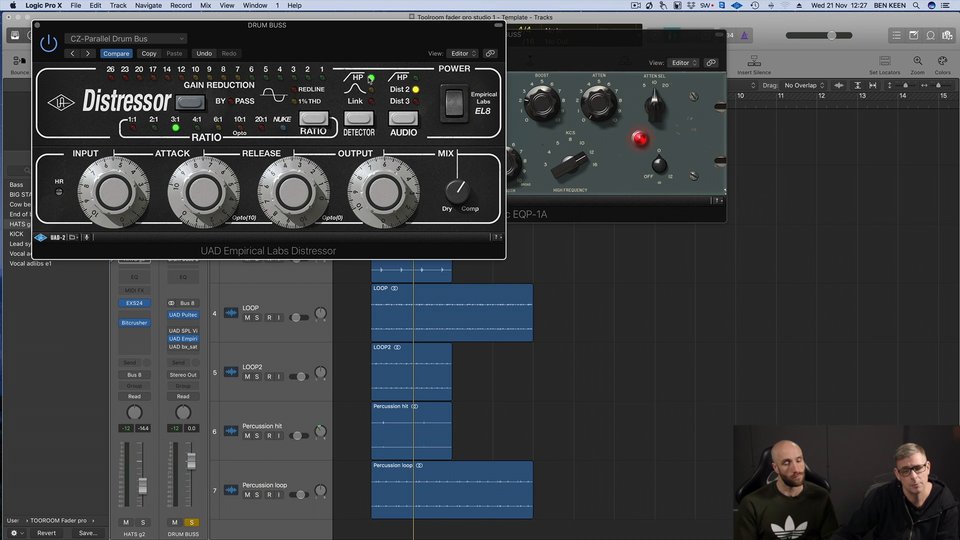
Task: Open the media Browsers icon
Action: (947, 36)
